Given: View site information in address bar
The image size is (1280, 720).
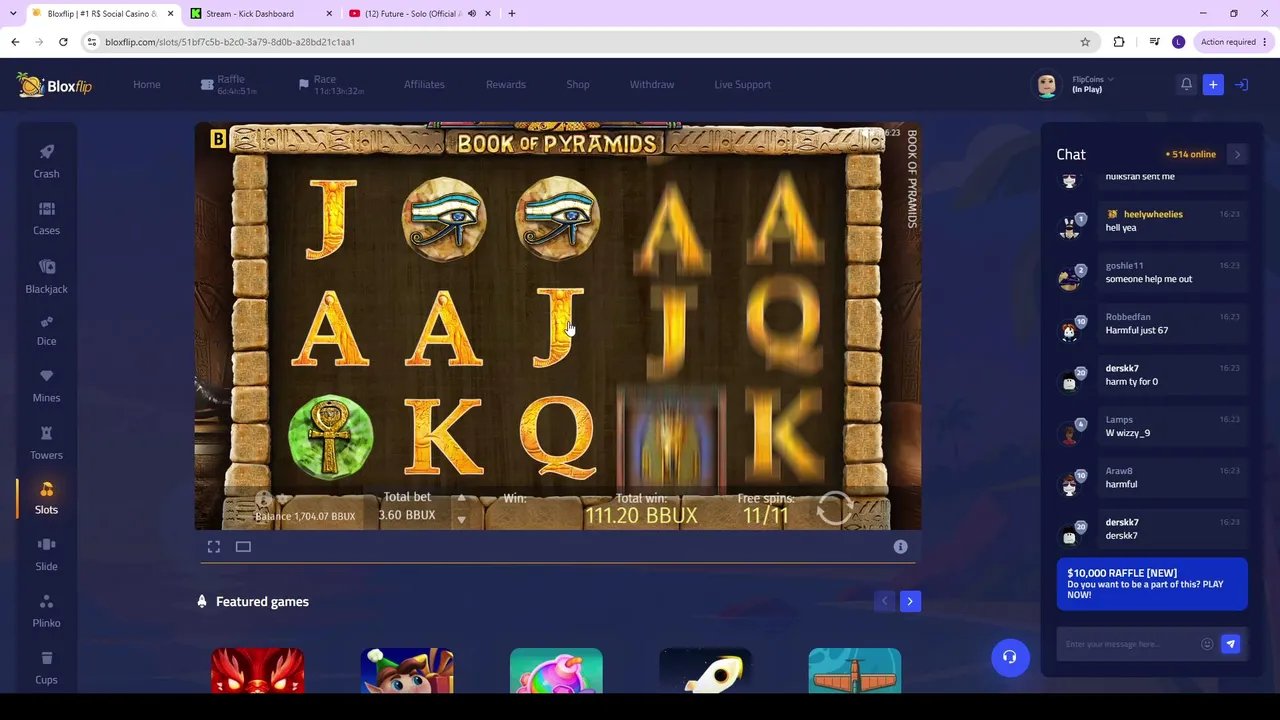Looking at the screenshot, I should (92, 42).
